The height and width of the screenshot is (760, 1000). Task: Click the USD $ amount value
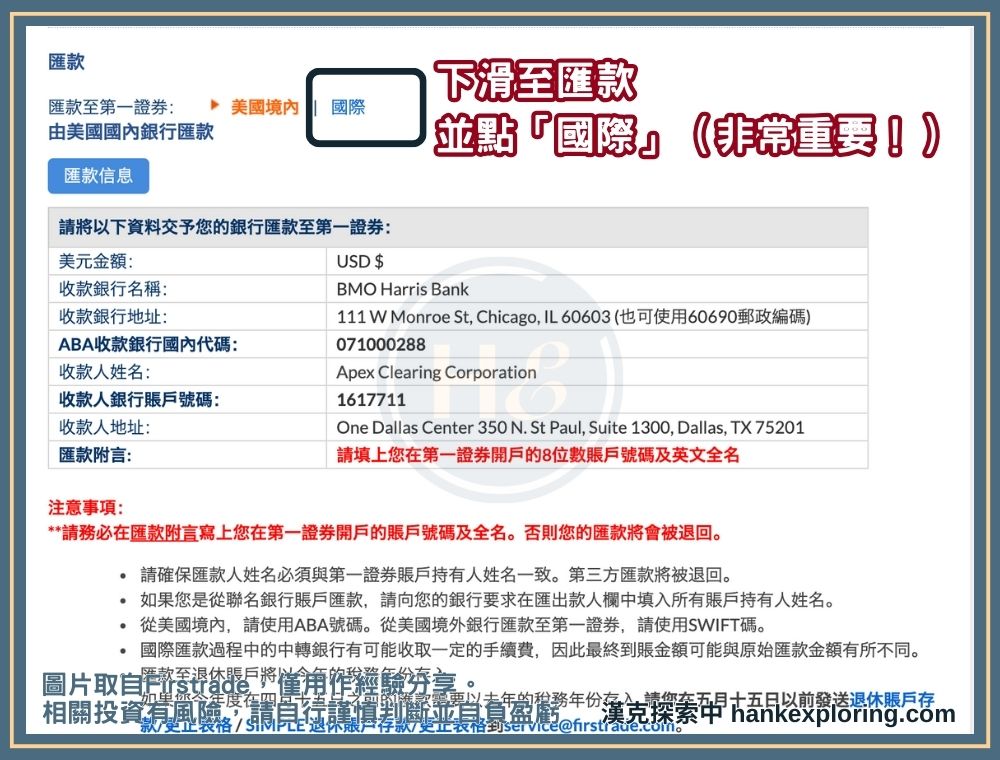pyautogui.click(x=360, y=261)
